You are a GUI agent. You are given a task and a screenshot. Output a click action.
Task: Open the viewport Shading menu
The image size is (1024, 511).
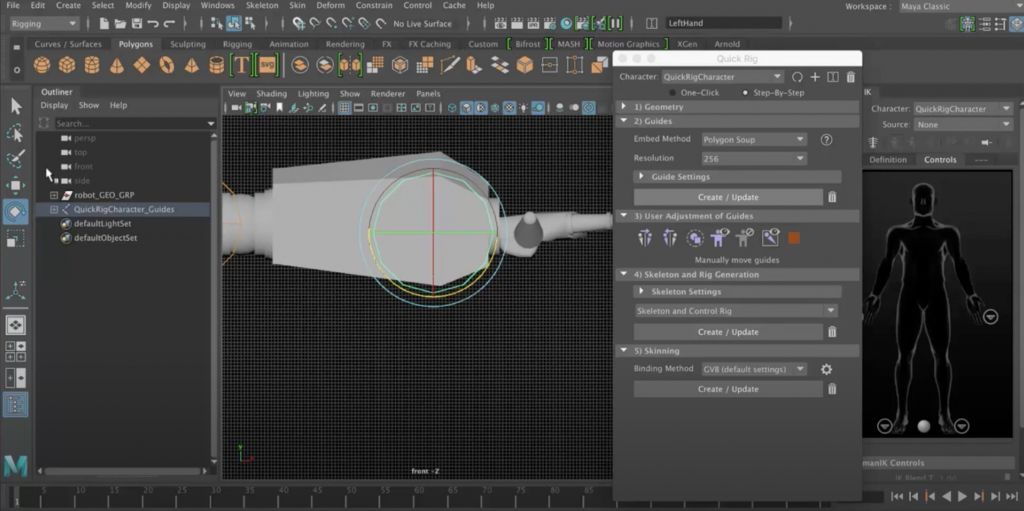tap(271, 93)
